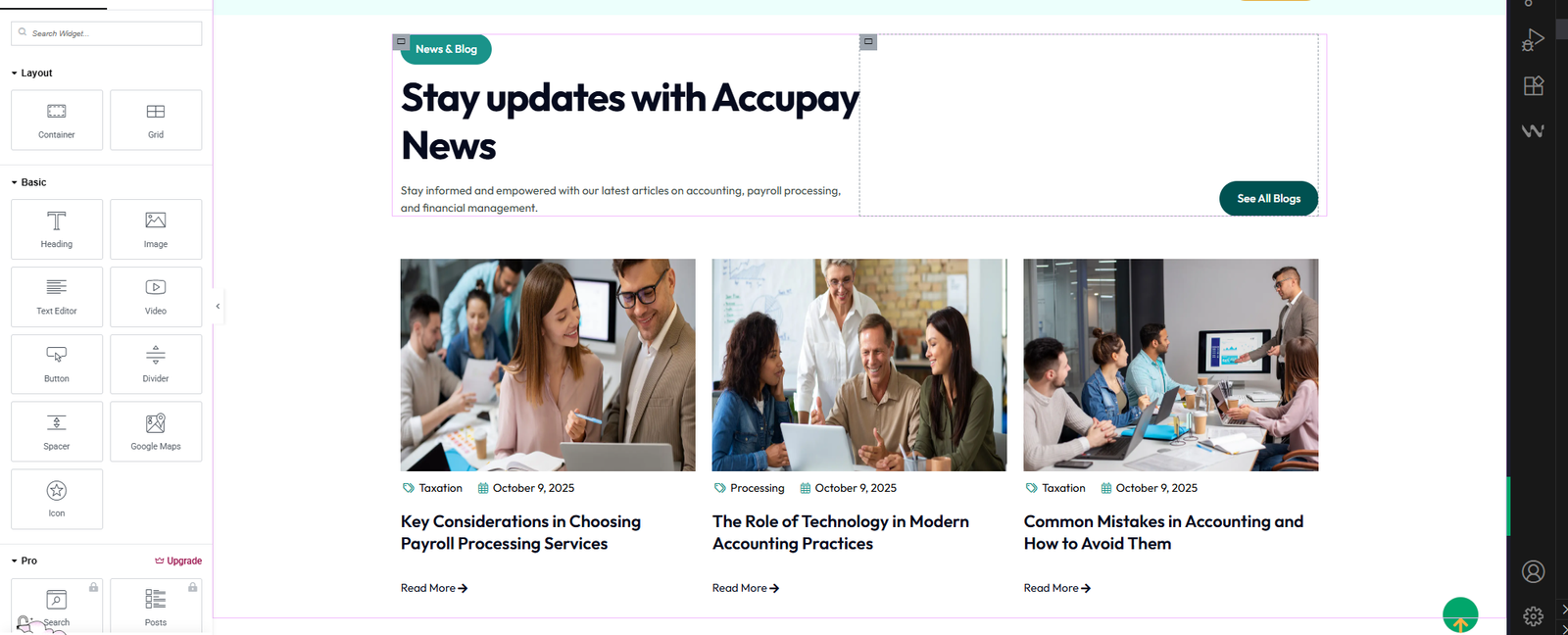The height and width of the screenshot is (635, 1568).
Task: Pick the Video widget
Action: (x=156, y=297)
